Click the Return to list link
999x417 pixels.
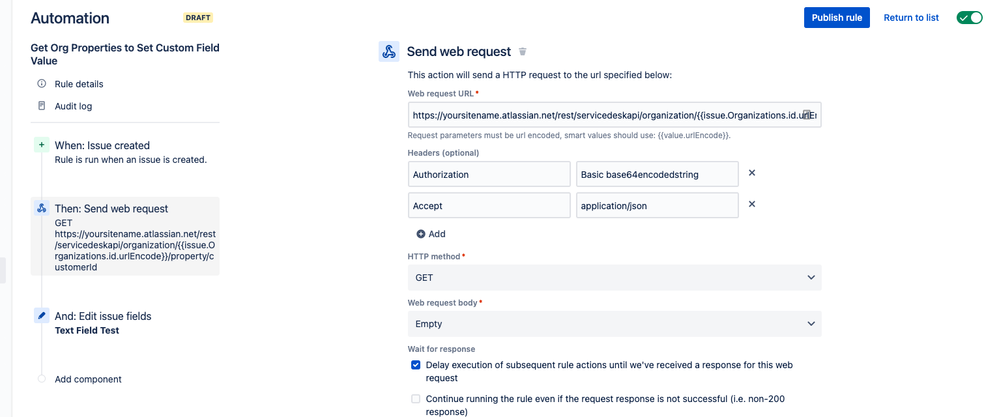(x=911, y=18)
